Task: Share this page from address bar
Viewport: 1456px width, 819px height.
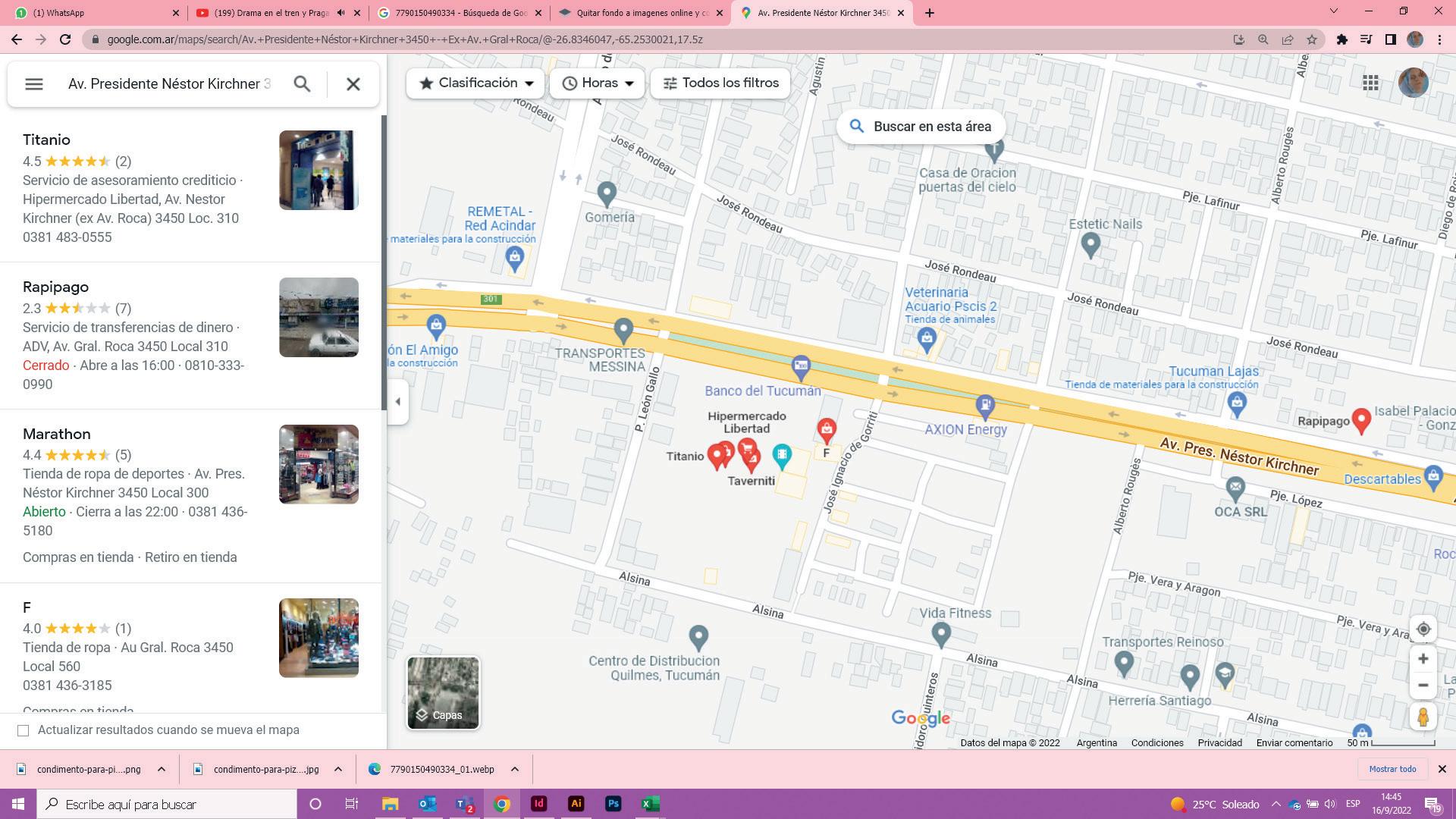Action: pyautogui.click(x=1288, y=39)
